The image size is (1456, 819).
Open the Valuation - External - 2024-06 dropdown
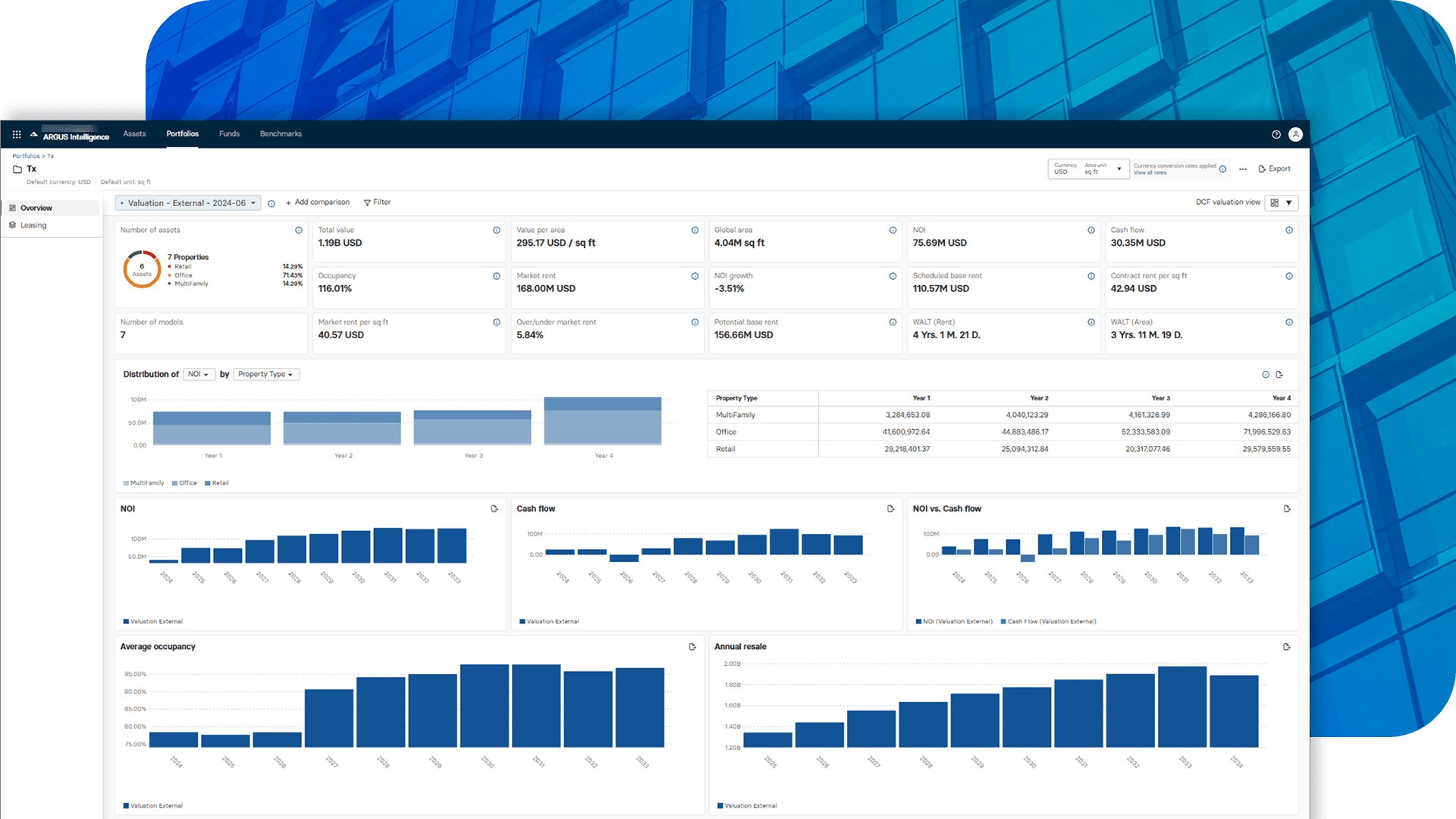click(x=187, y=202)
